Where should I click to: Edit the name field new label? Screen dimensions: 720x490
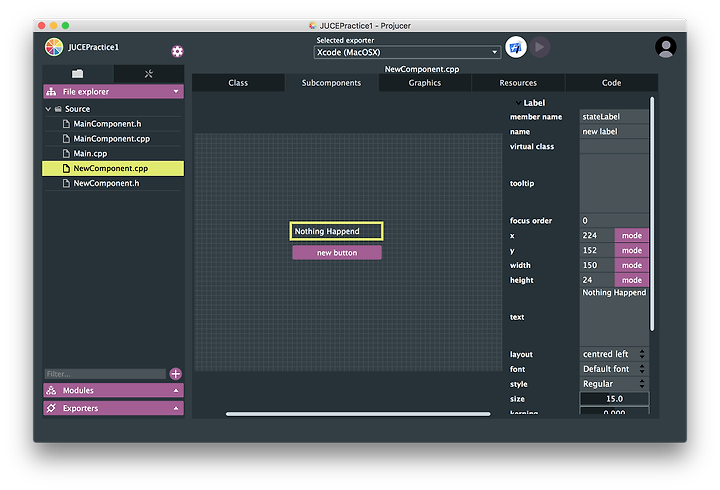[614, 131]
